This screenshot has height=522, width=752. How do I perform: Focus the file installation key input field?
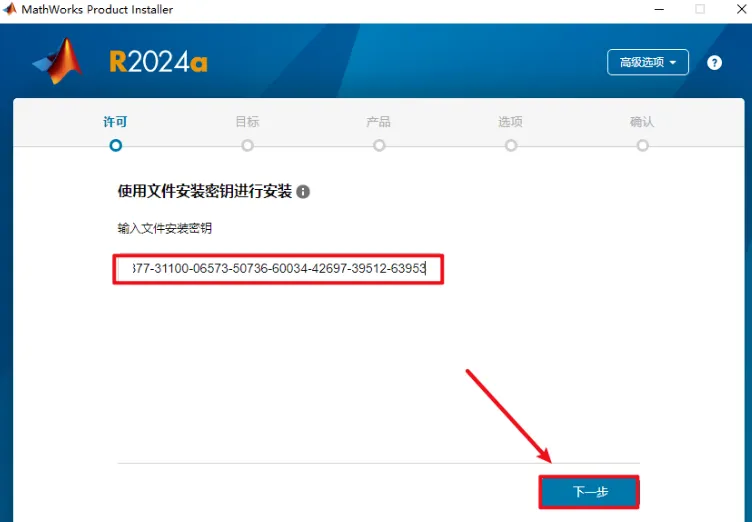click(x=278, y=269)
